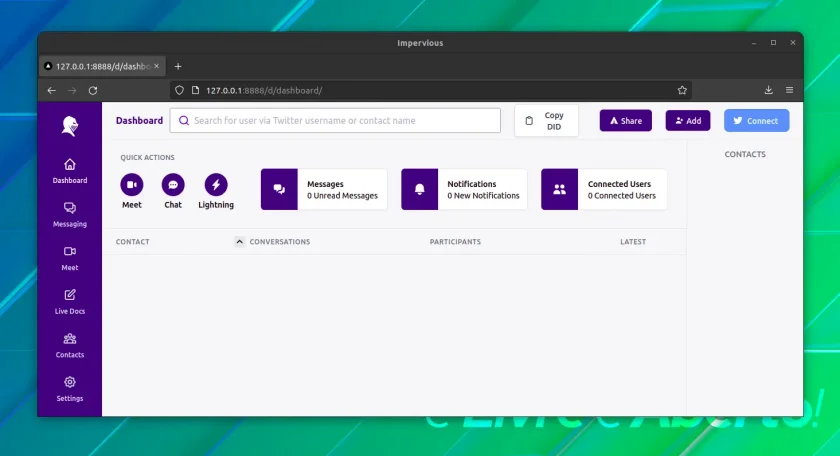The width and height of the screenshot is (840, 456).
Task: Launch the Lightning quick action
Action: (216, 185)
